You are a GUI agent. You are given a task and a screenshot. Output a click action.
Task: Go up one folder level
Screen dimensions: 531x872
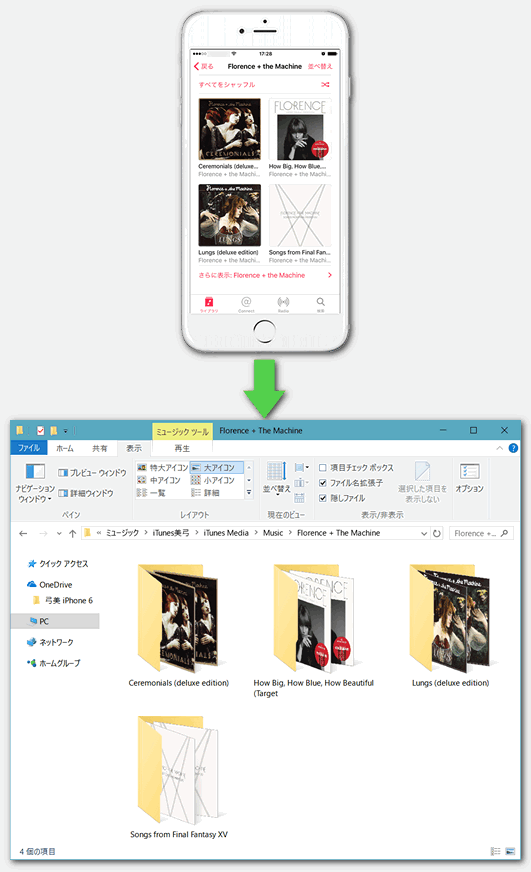click(72, 533)
